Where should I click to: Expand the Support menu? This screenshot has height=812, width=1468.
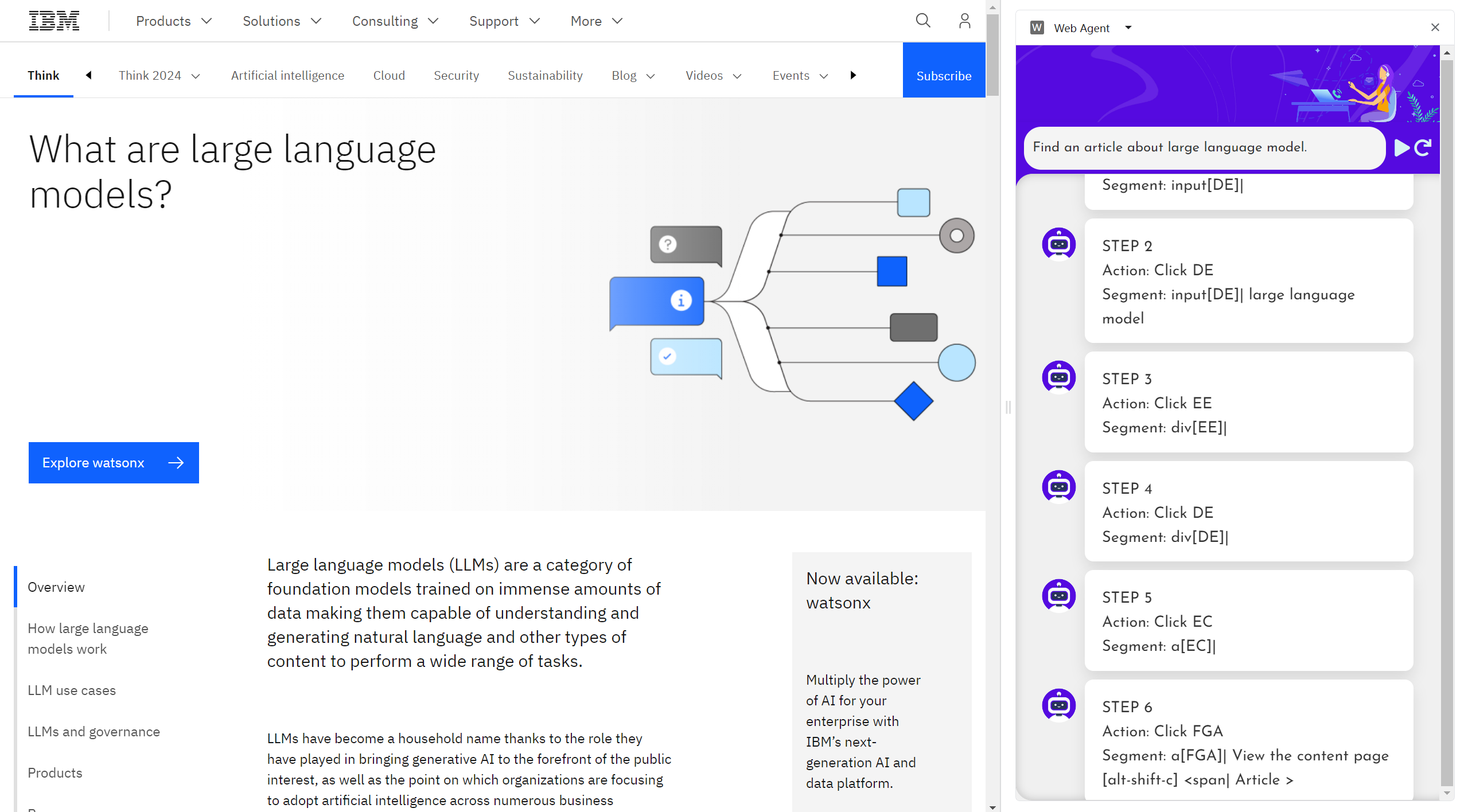coord(504,21)
